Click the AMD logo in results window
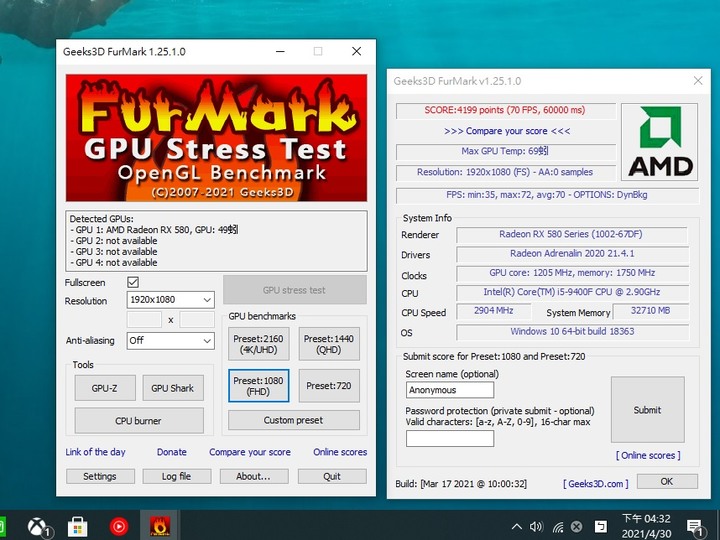This screenshot has height=540, width=720. pos(660,142)
